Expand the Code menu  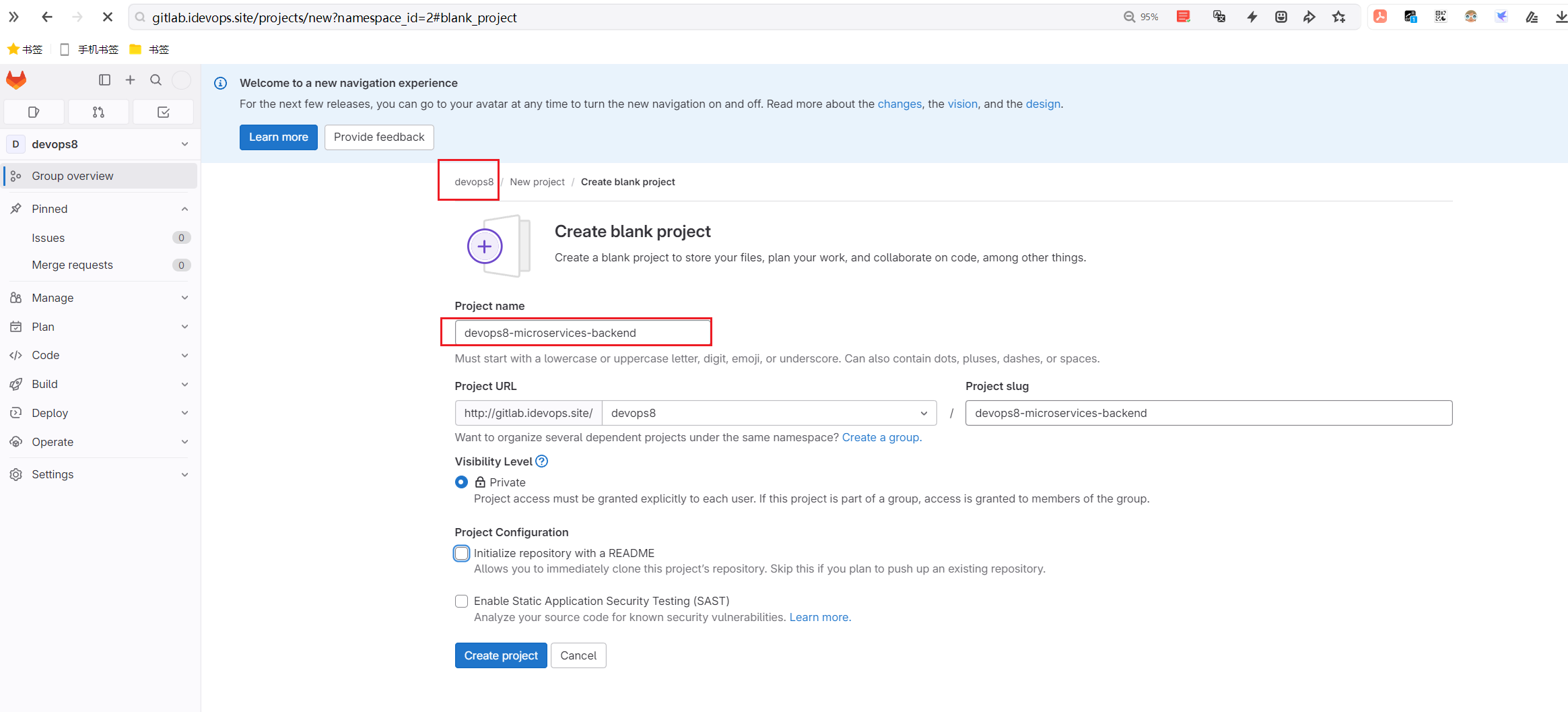tap(99, 355)
